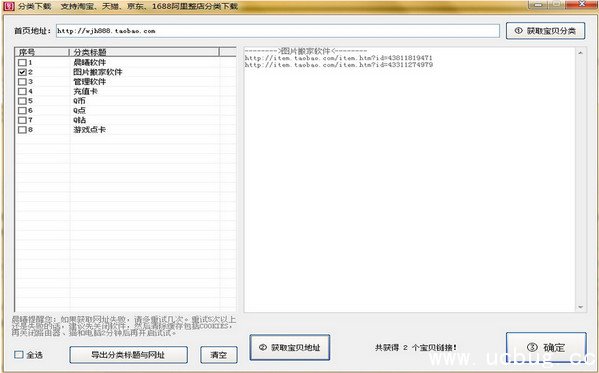
Task: Click the app icon in title bar
Action: pos(8,6)
